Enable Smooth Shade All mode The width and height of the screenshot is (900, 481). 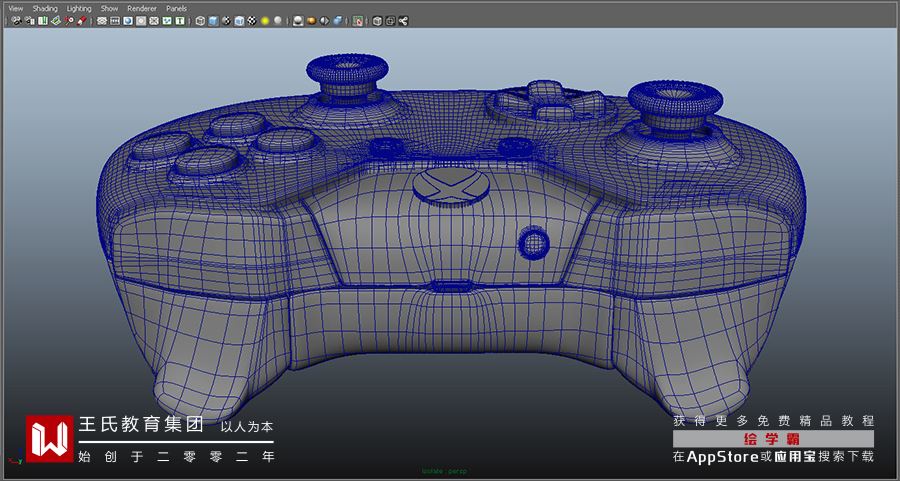214,21
